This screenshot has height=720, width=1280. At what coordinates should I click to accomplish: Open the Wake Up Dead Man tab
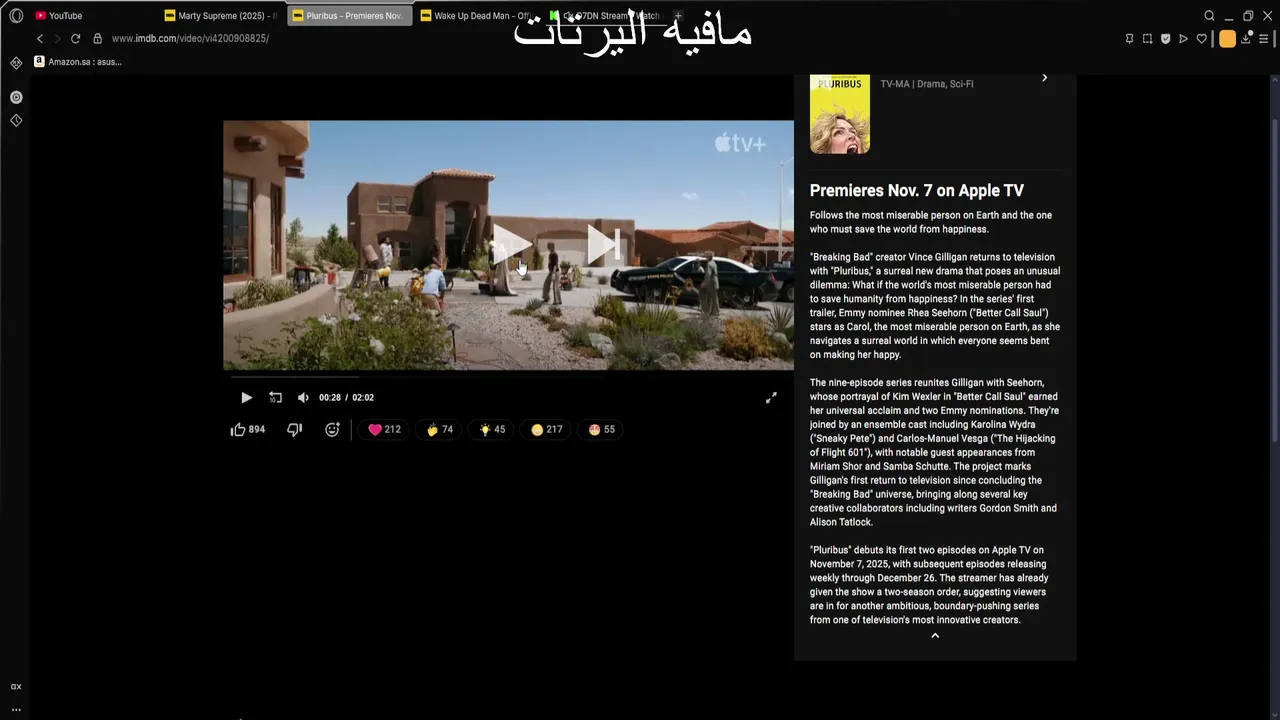click(x=476, y=16)
